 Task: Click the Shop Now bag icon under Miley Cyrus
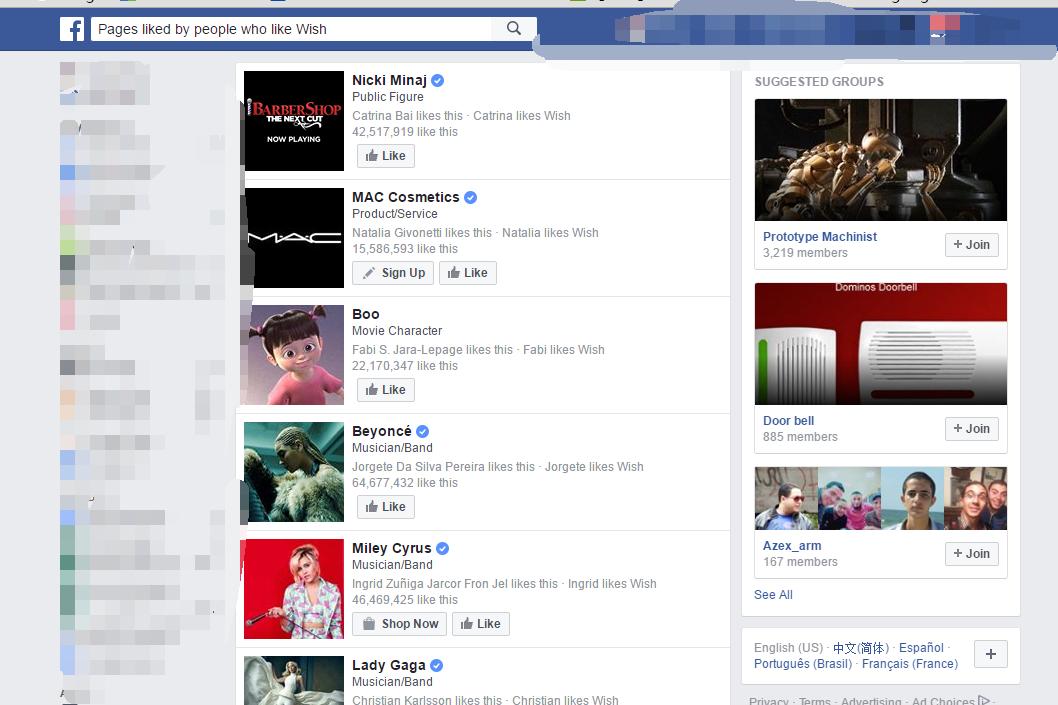[x=370, y=623]
